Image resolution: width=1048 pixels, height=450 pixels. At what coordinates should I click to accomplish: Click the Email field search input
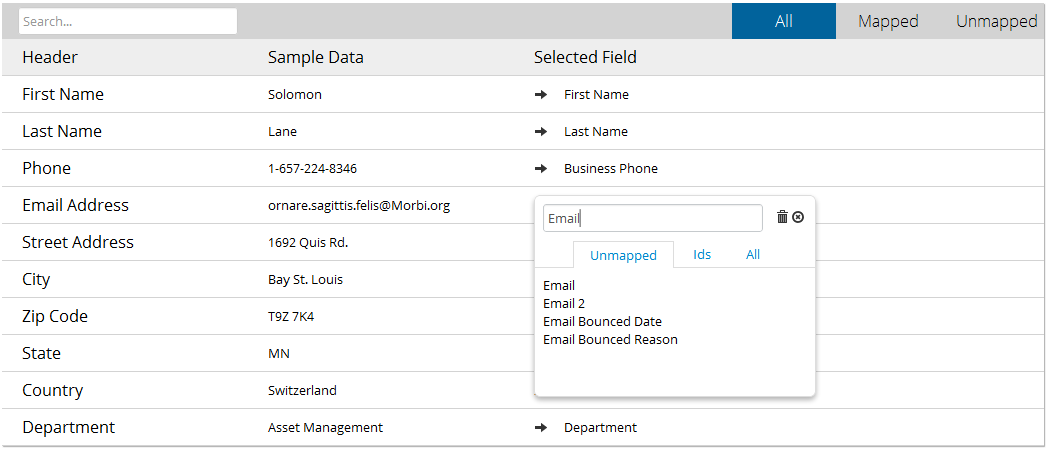[652, 218]
